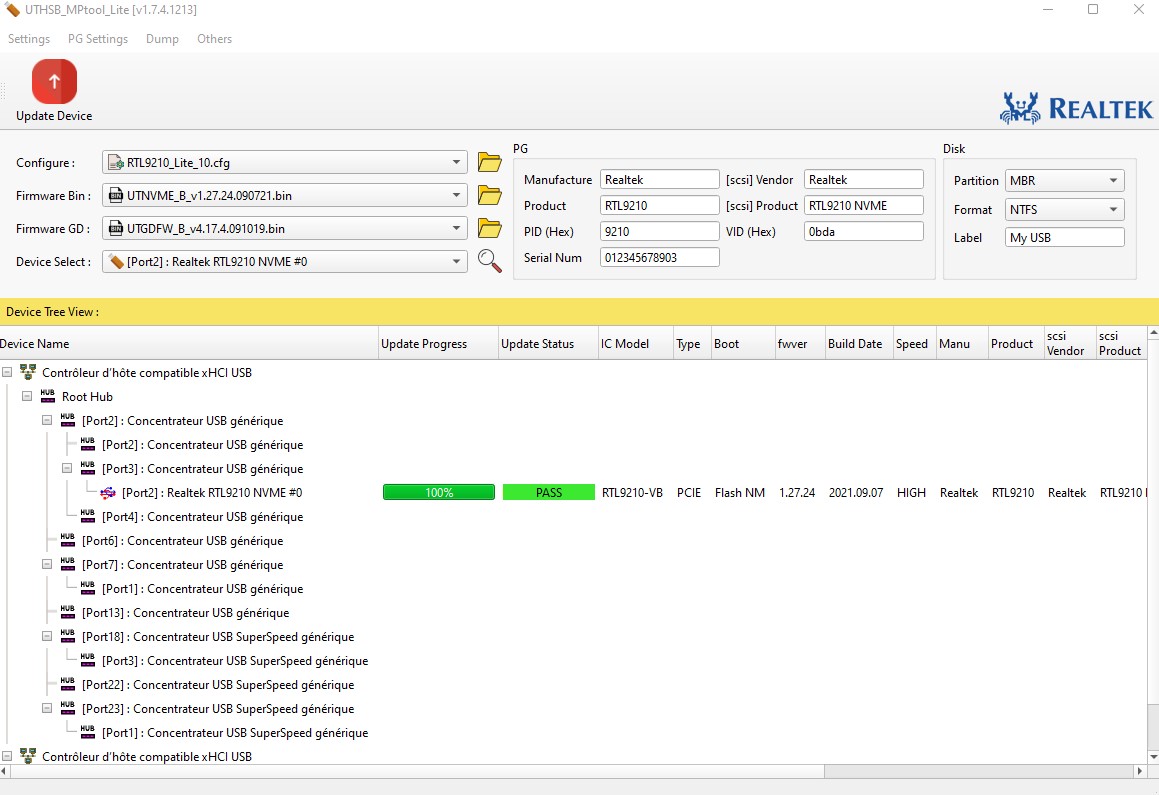
Task: Click the IC Model column header
Action: [x=635, y=344]
